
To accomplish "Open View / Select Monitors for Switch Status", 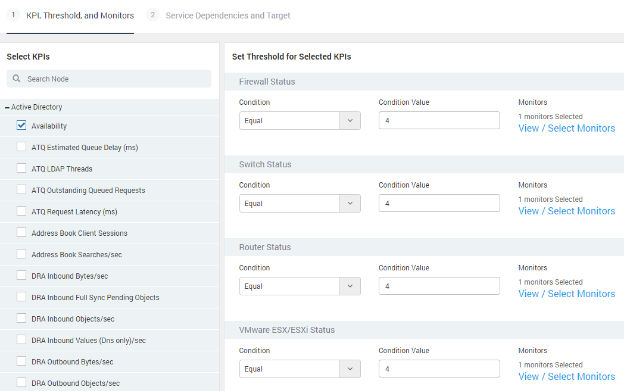I will coord(567,211).
